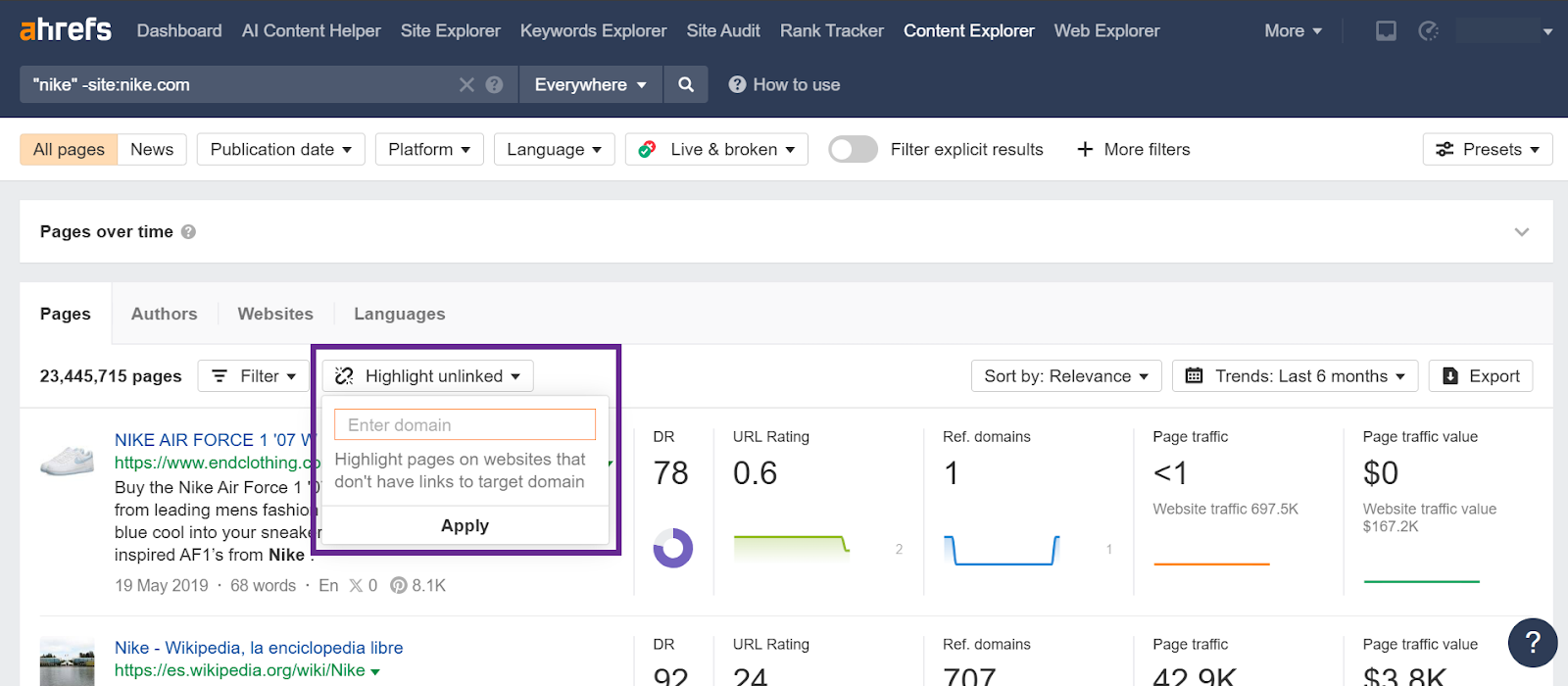The image size is (1568, 686).
Task: Switch to the Pages tab
Action: coord(66,314)
